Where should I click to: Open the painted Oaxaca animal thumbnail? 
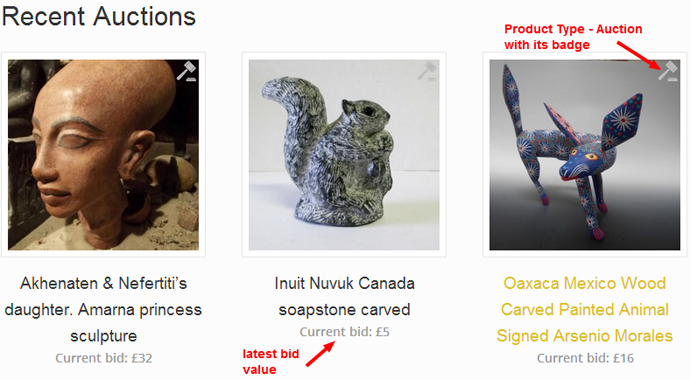pyautogui.click(x=585, y=155)
